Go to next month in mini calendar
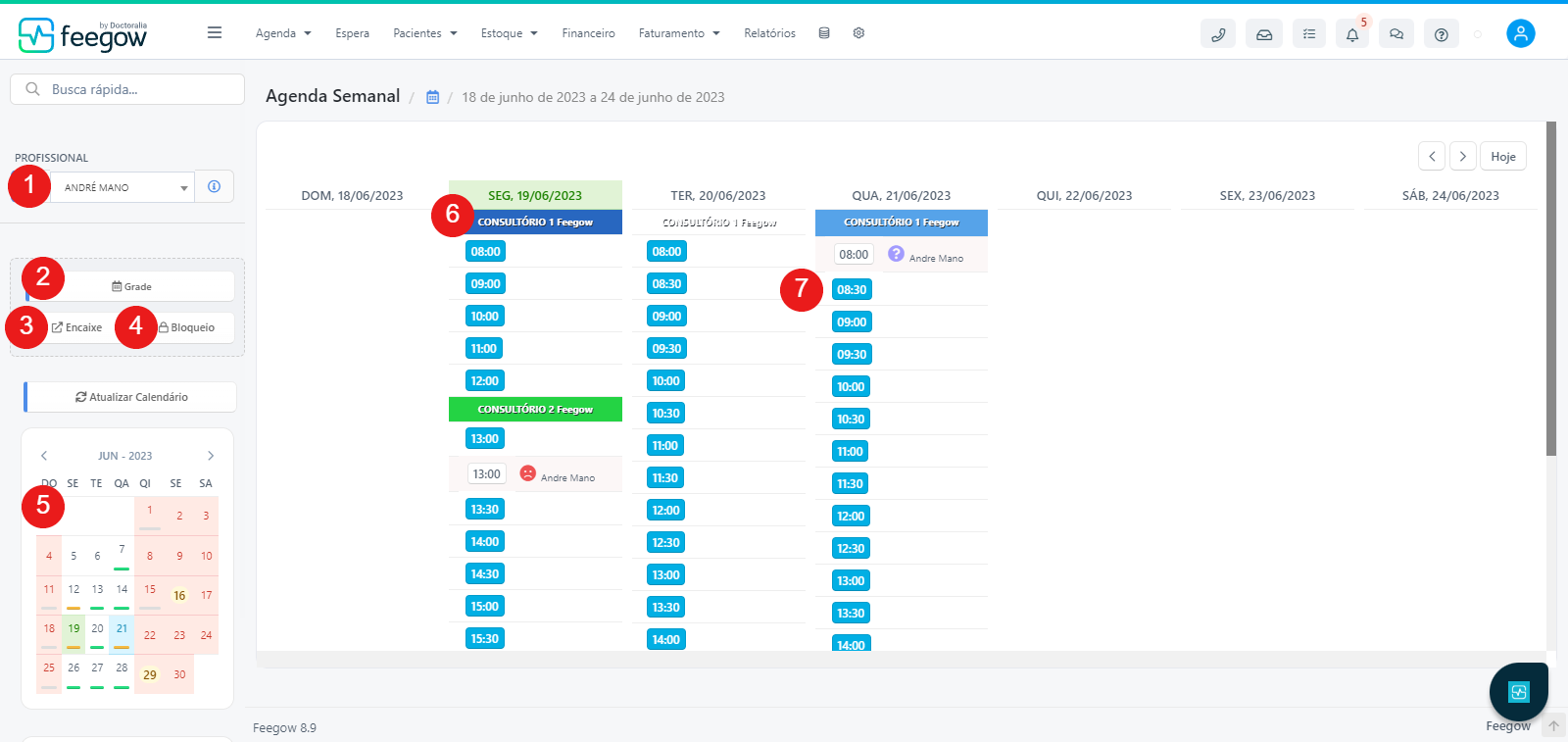This screenshot has width=1568, height=742. tap(211, 456)
